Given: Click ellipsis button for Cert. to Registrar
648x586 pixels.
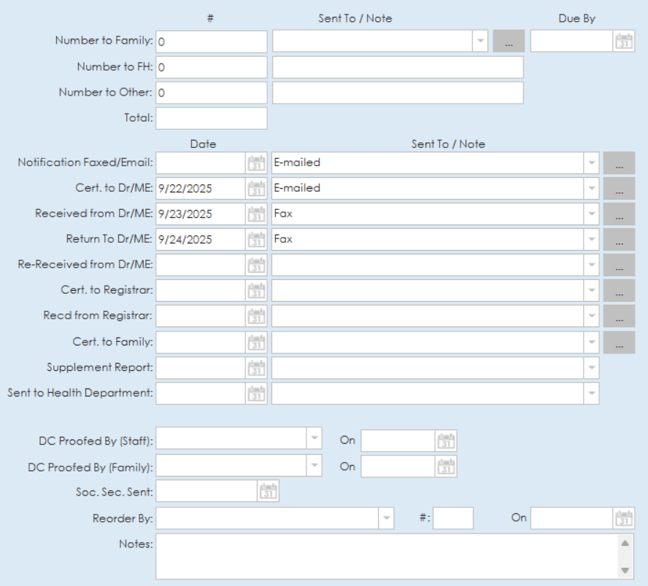Looking at the screenshot, I should pos(619,291).
